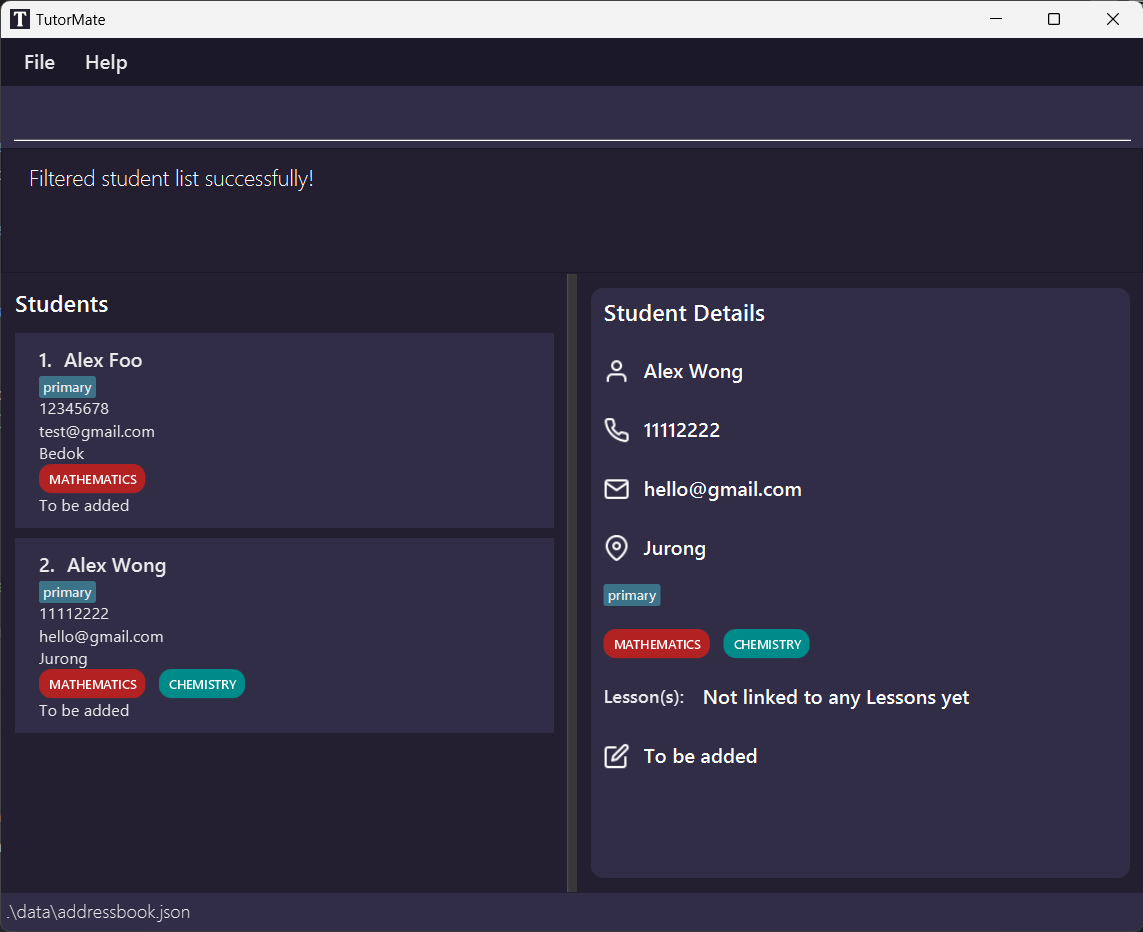The height and width of the screenshot is (932, 1143).
Task: Click the Students list heading
Action: tap(62, 304)
